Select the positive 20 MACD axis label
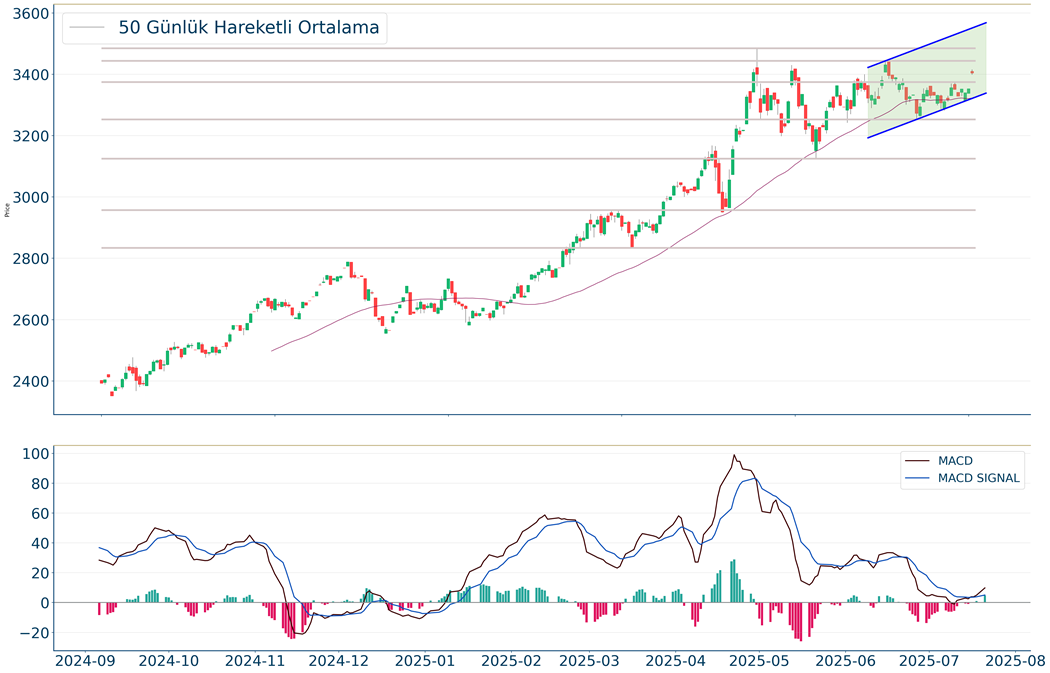The image size is (1050, 673). click(40, 573)
